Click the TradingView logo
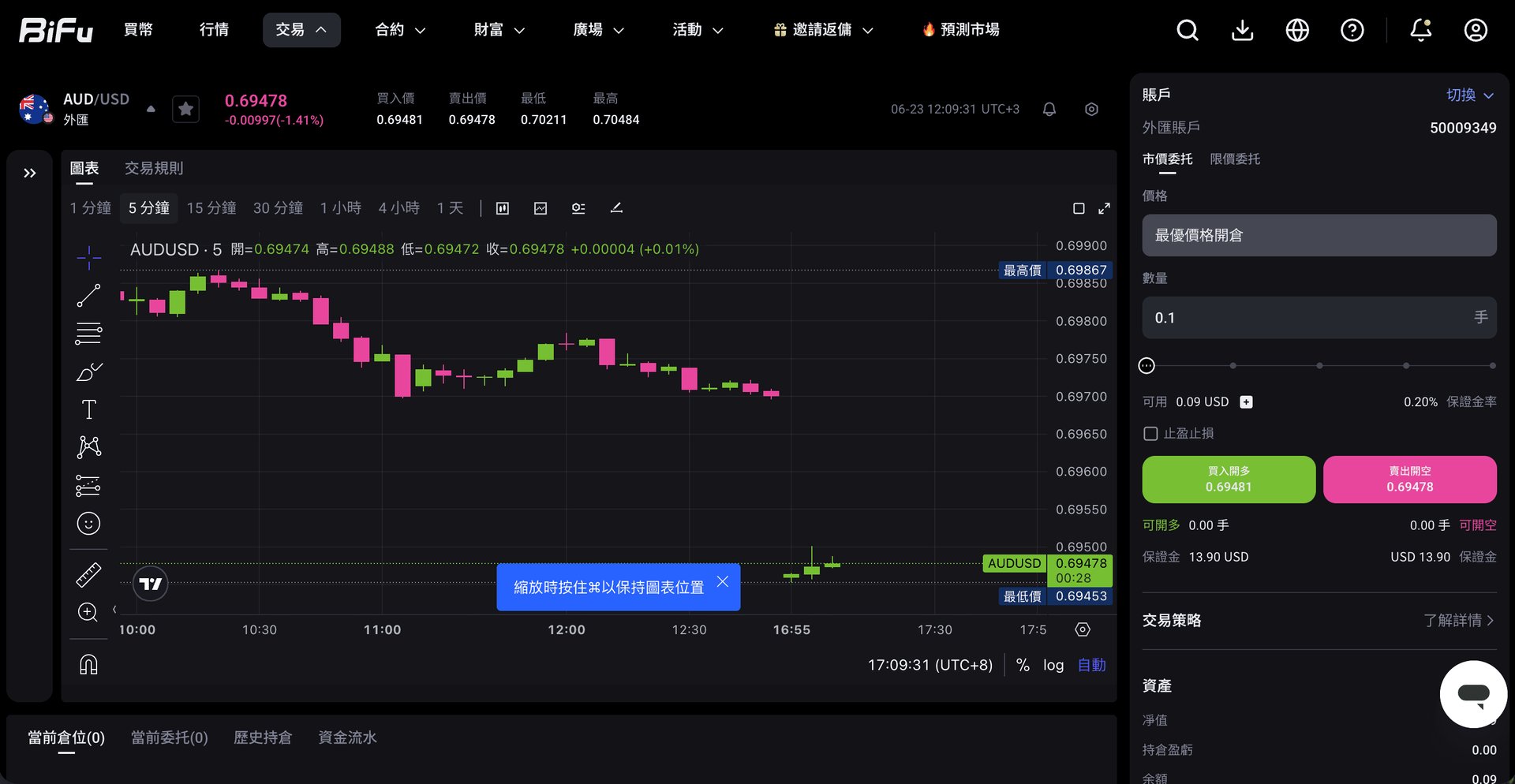 click(x=150, y=584)
